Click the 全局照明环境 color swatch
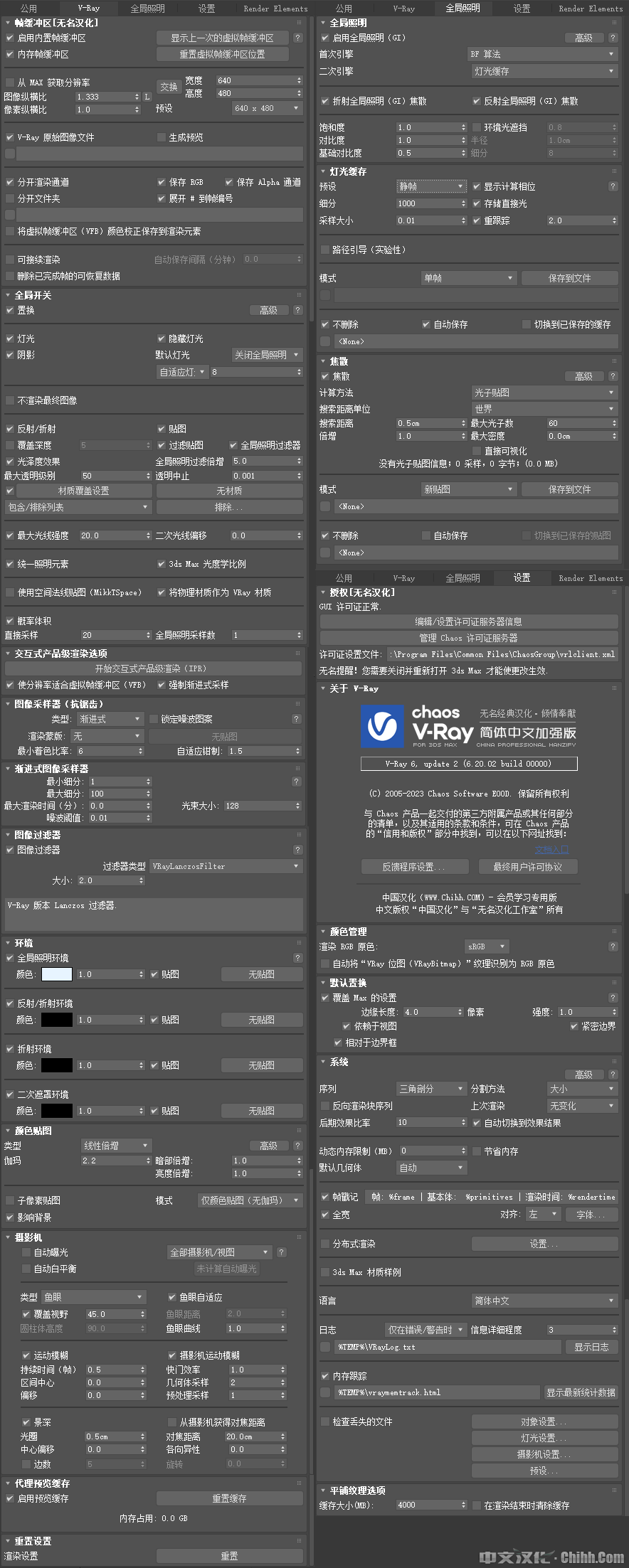629x1568 pixels. [57, 974]
